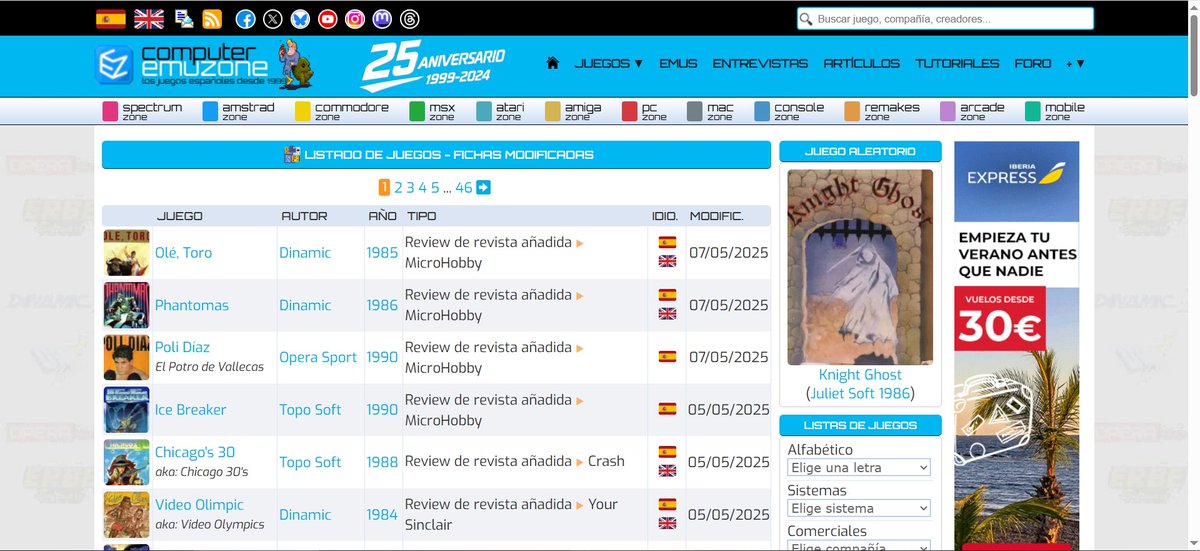Open the Remakes zone

click(882, 111)
